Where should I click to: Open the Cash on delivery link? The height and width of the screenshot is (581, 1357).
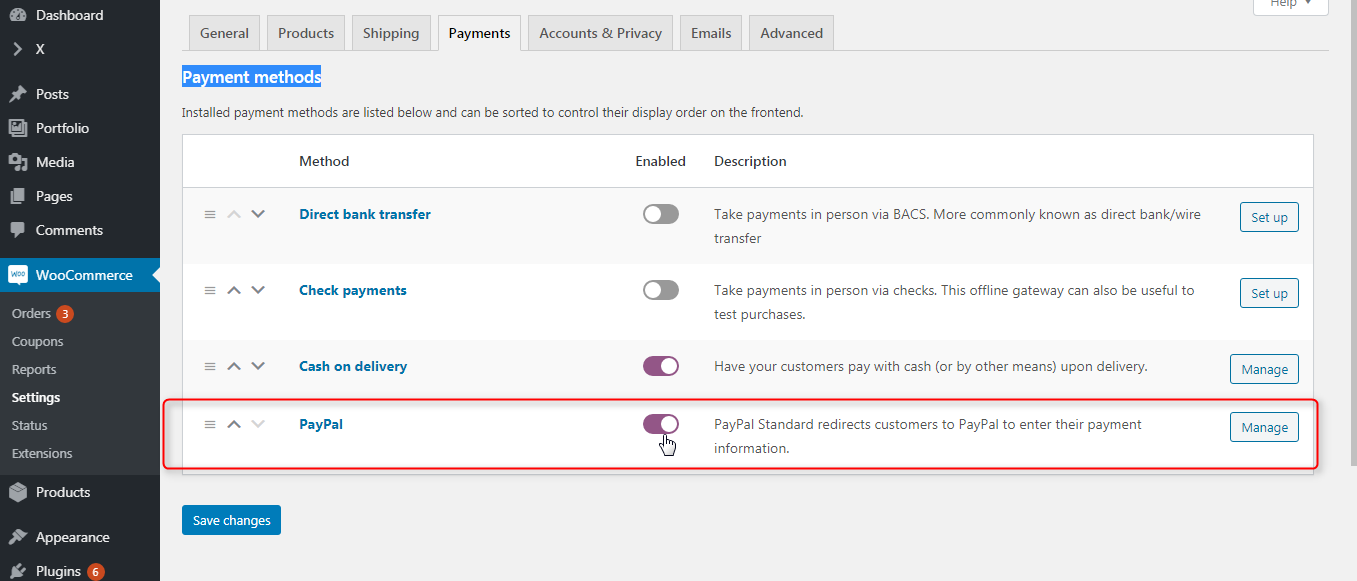[x=353, y=366]
